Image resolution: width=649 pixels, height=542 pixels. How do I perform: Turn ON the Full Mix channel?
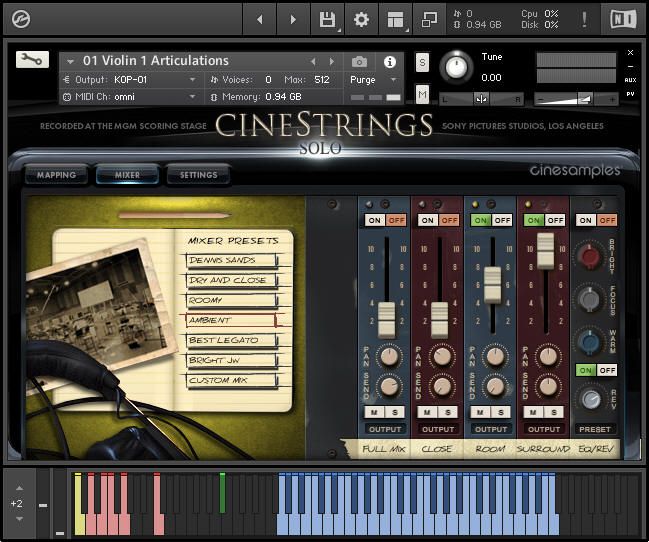tap(375, 220)
